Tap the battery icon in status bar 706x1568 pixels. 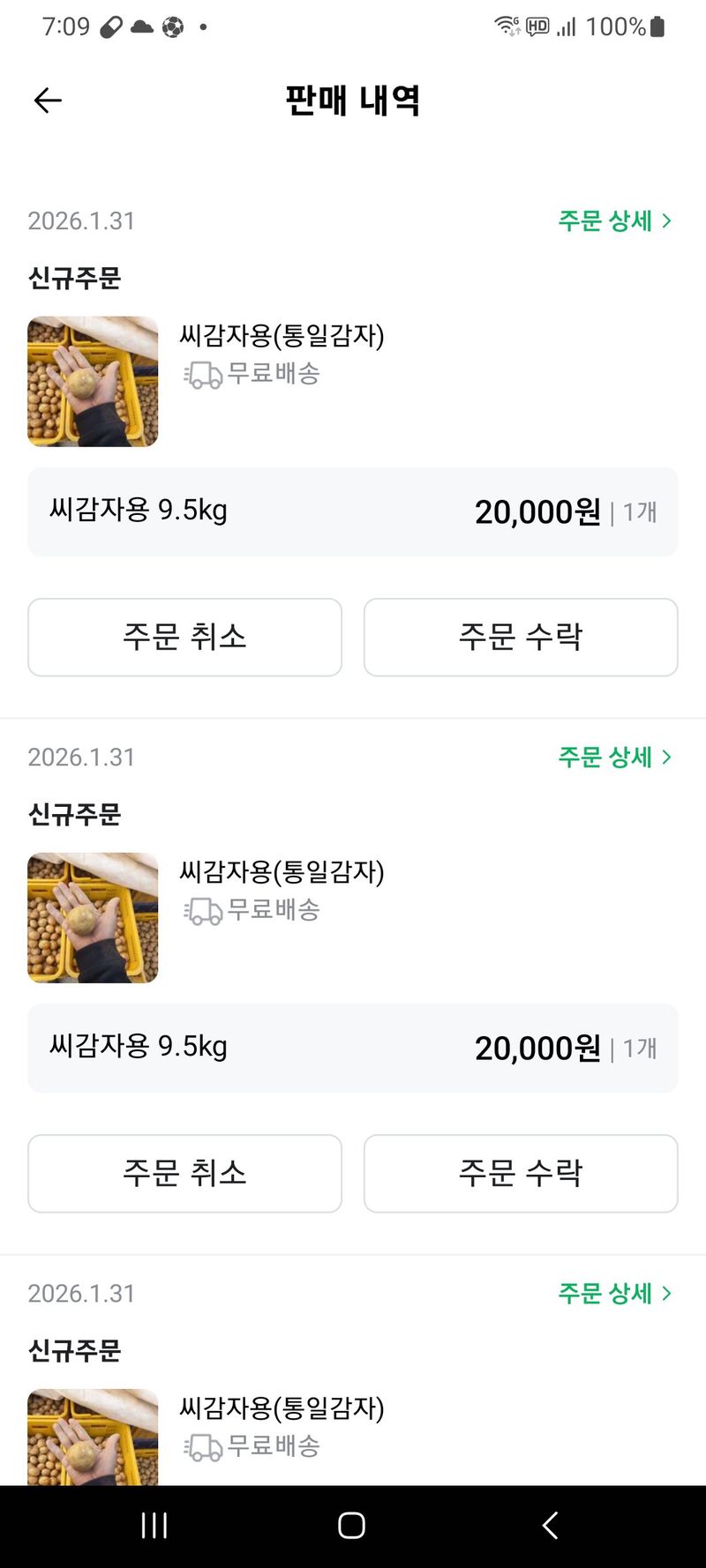657,27
